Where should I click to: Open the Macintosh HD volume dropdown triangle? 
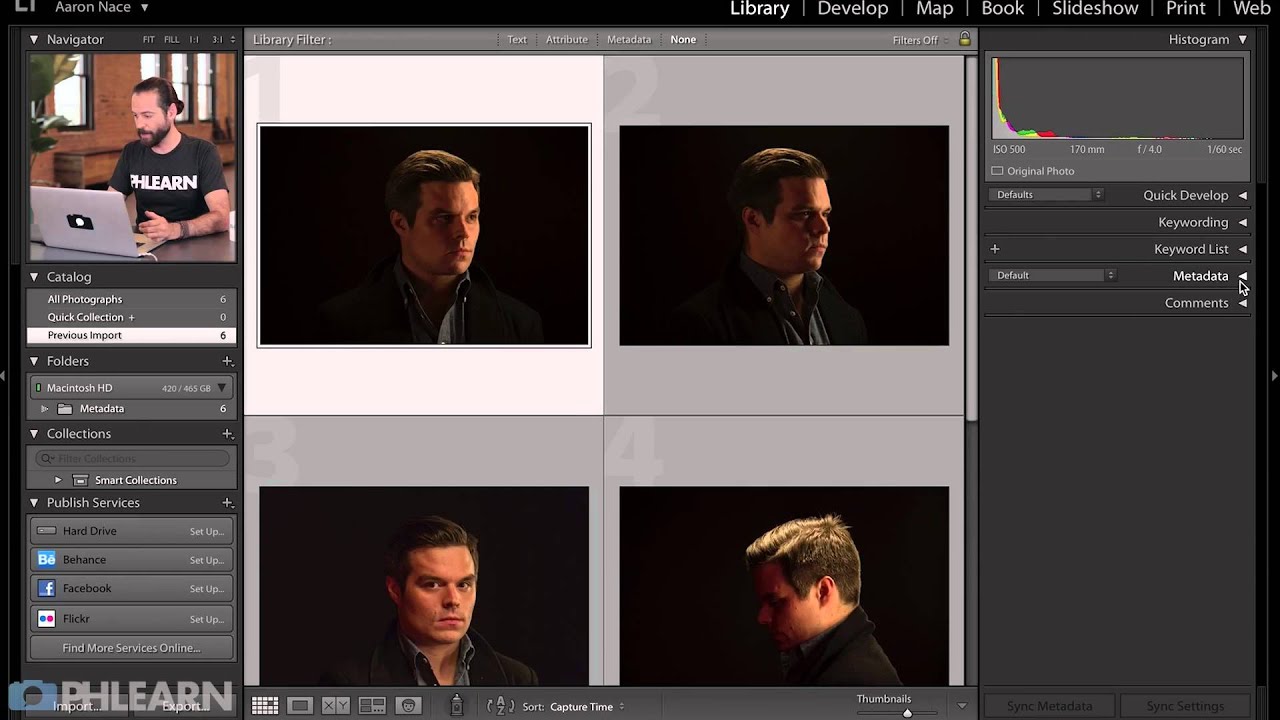[222, 388]
